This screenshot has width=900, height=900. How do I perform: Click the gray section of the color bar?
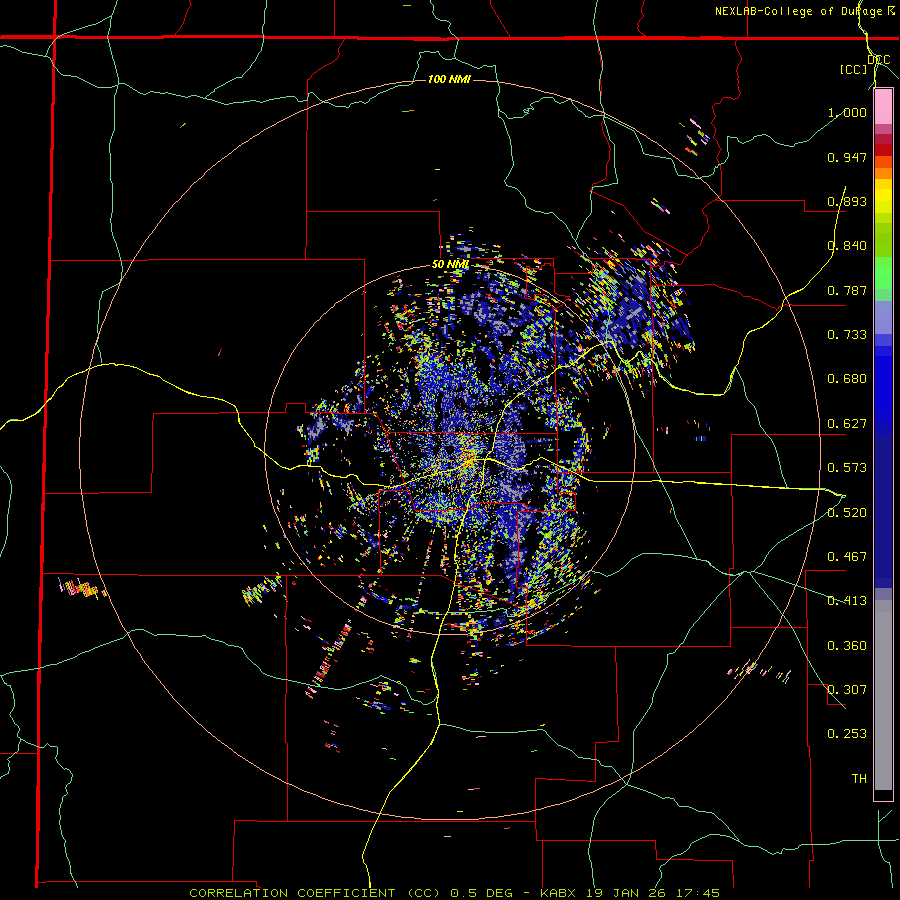click(x=883, y=695)
